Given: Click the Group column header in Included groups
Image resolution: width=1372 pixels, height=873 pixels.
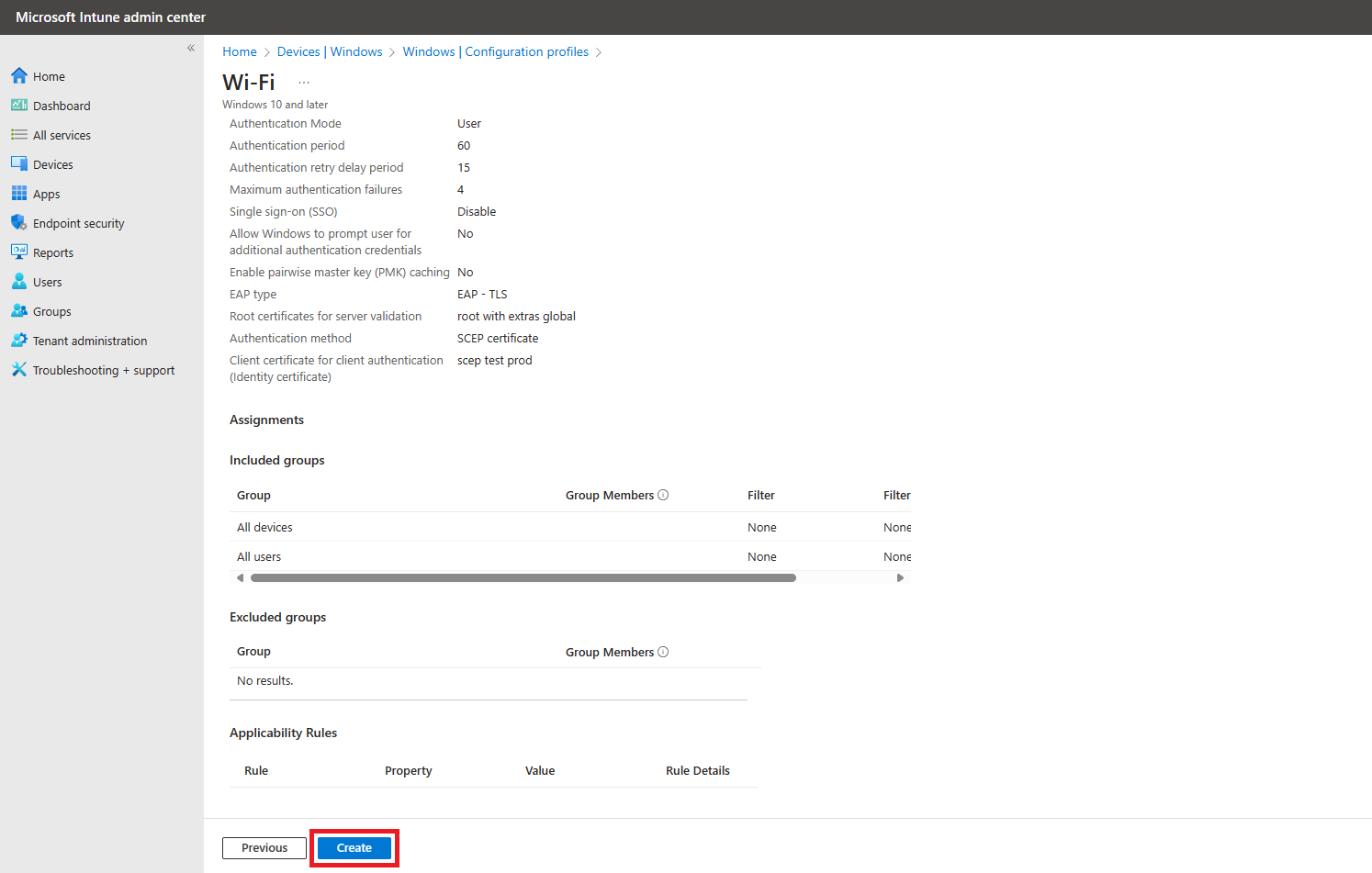Looking at the screenshot, I should [x=253, y=495].
